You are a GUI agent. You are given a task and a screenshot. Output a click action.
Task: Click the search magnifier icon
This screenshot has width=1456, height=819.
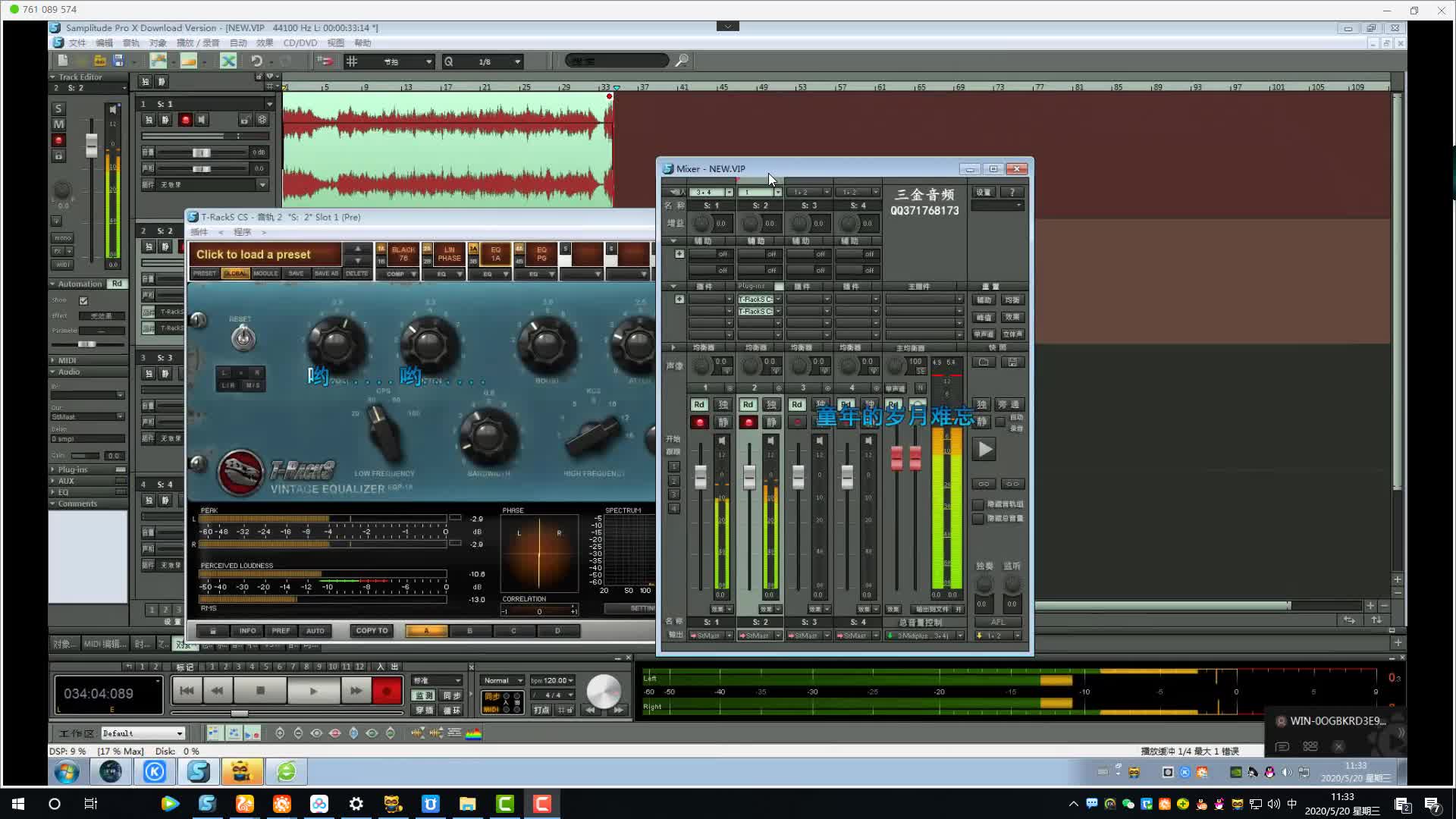tap(682, 61)
